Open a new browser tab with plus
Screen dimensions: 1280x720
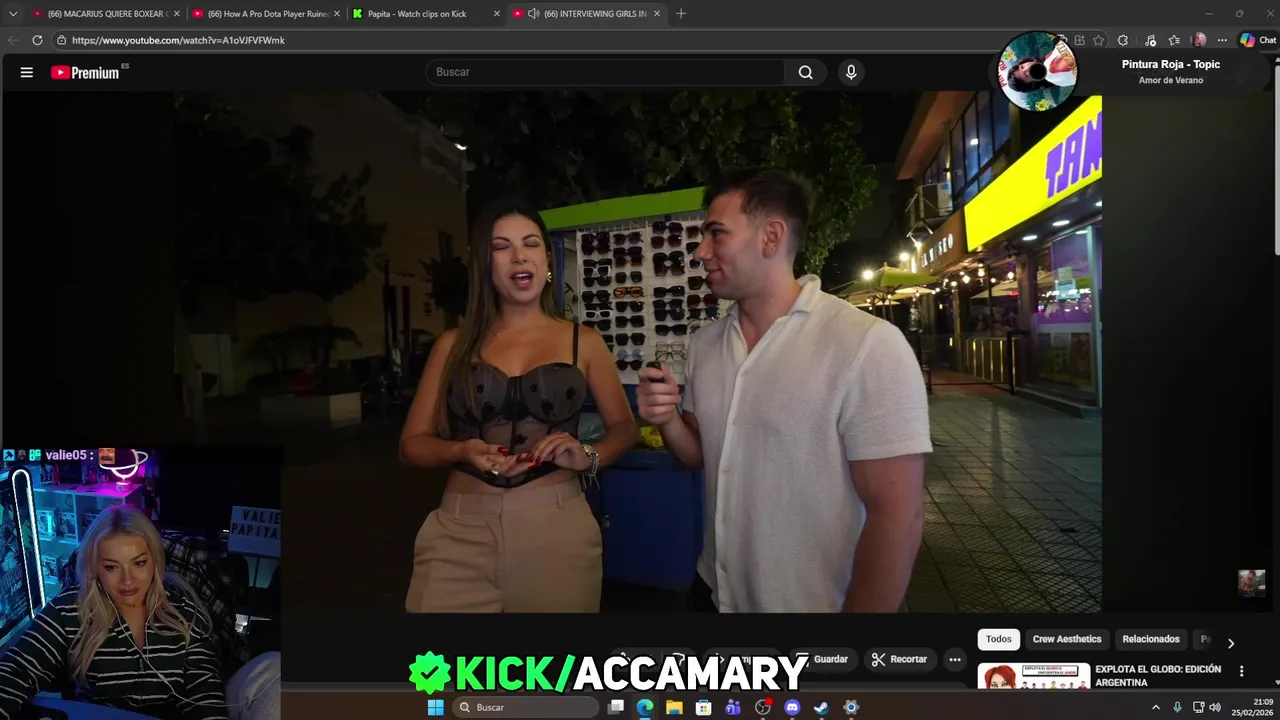[681, 14]
